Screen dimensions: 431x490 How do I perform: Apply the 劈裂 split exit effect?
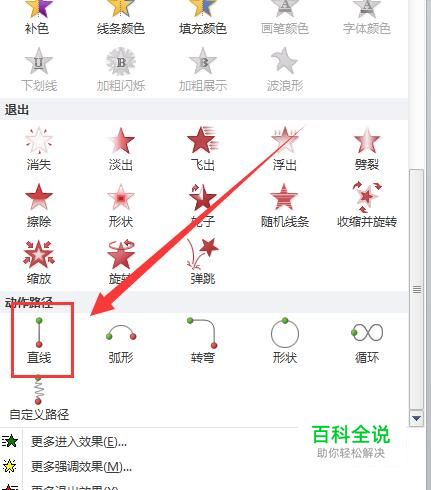click(x=367, y=149)
